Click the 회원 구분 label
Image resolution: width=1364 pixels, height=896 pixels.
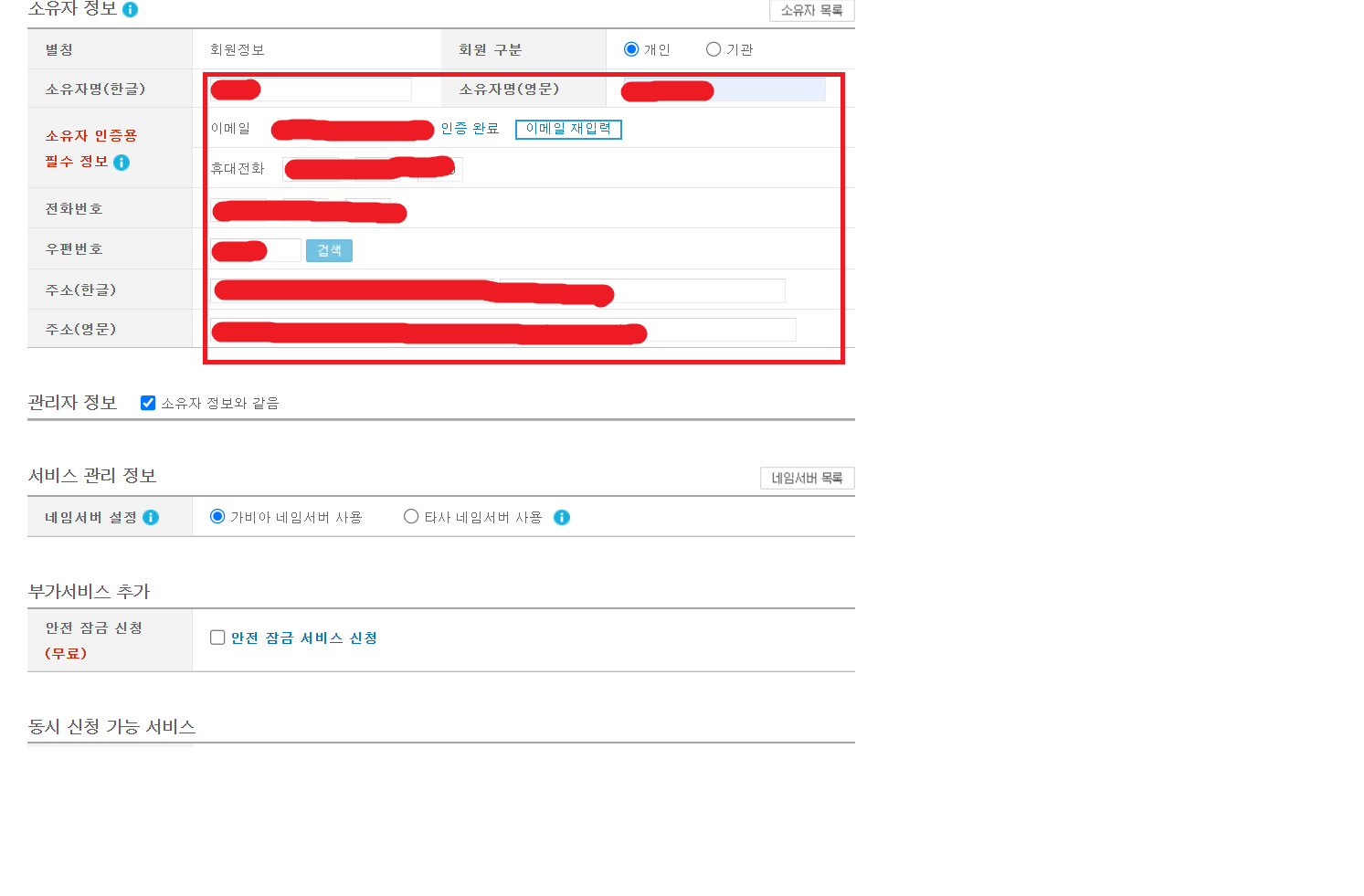click(x=491, y=49)
